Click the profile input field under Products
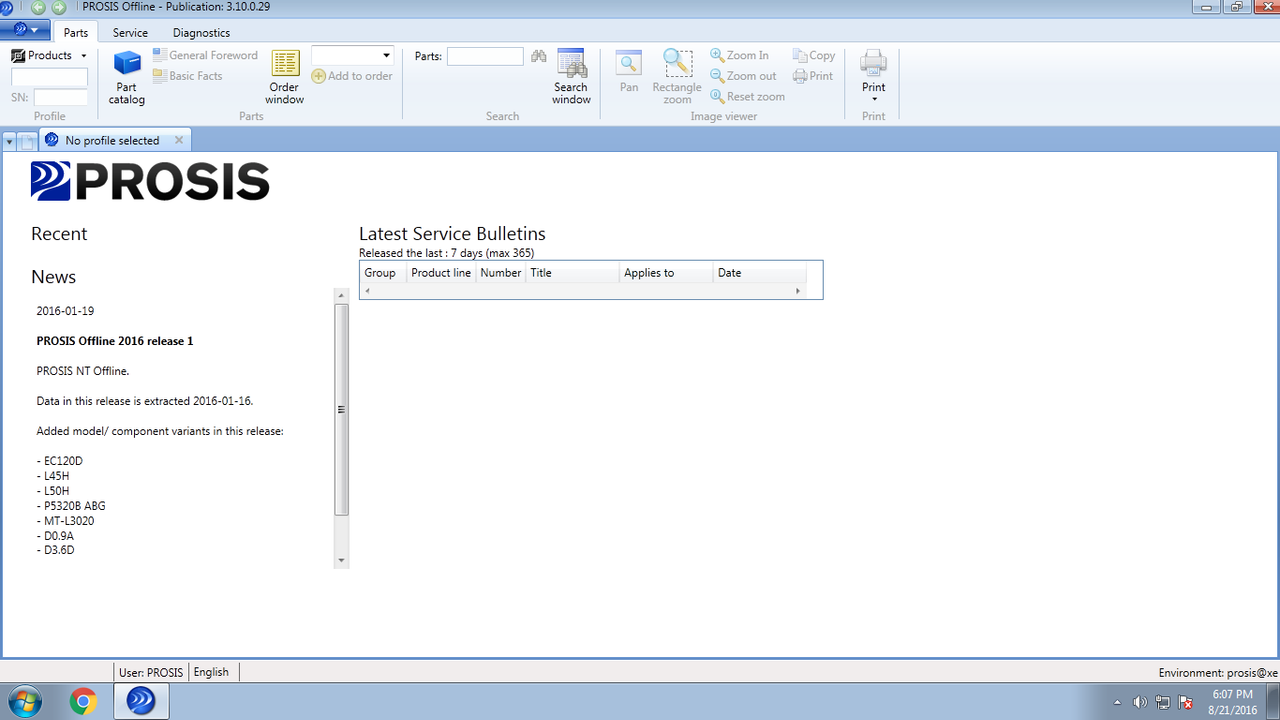 [49, 77]
